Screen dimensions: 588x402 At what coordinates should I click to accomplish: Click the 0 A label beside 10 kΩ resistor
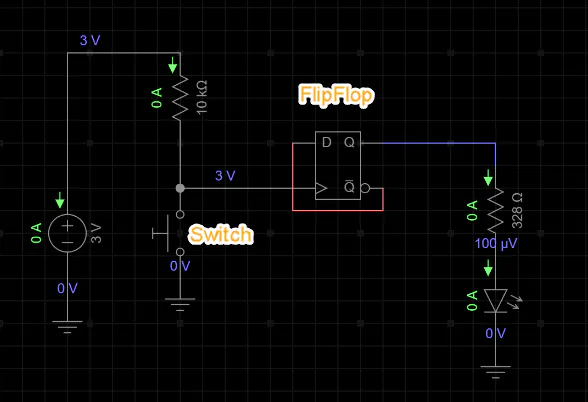coord(157,98)
